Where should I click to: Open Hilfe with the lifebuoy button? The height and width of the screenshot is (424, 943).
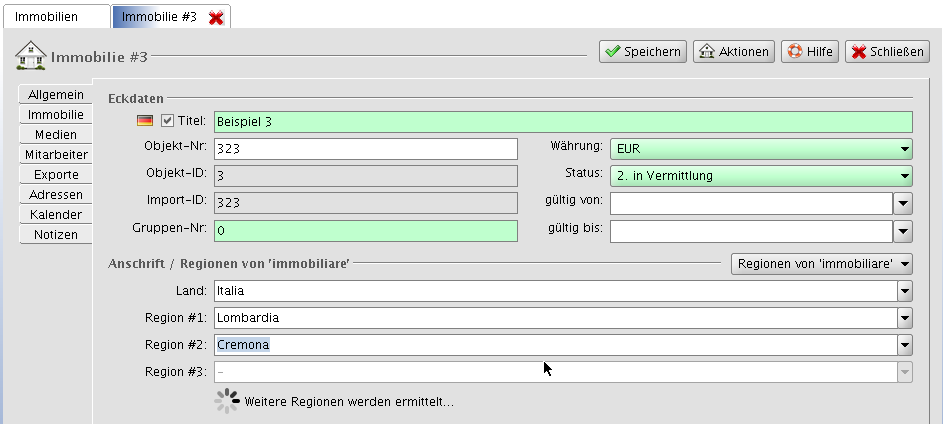click(x=809, y=52)
